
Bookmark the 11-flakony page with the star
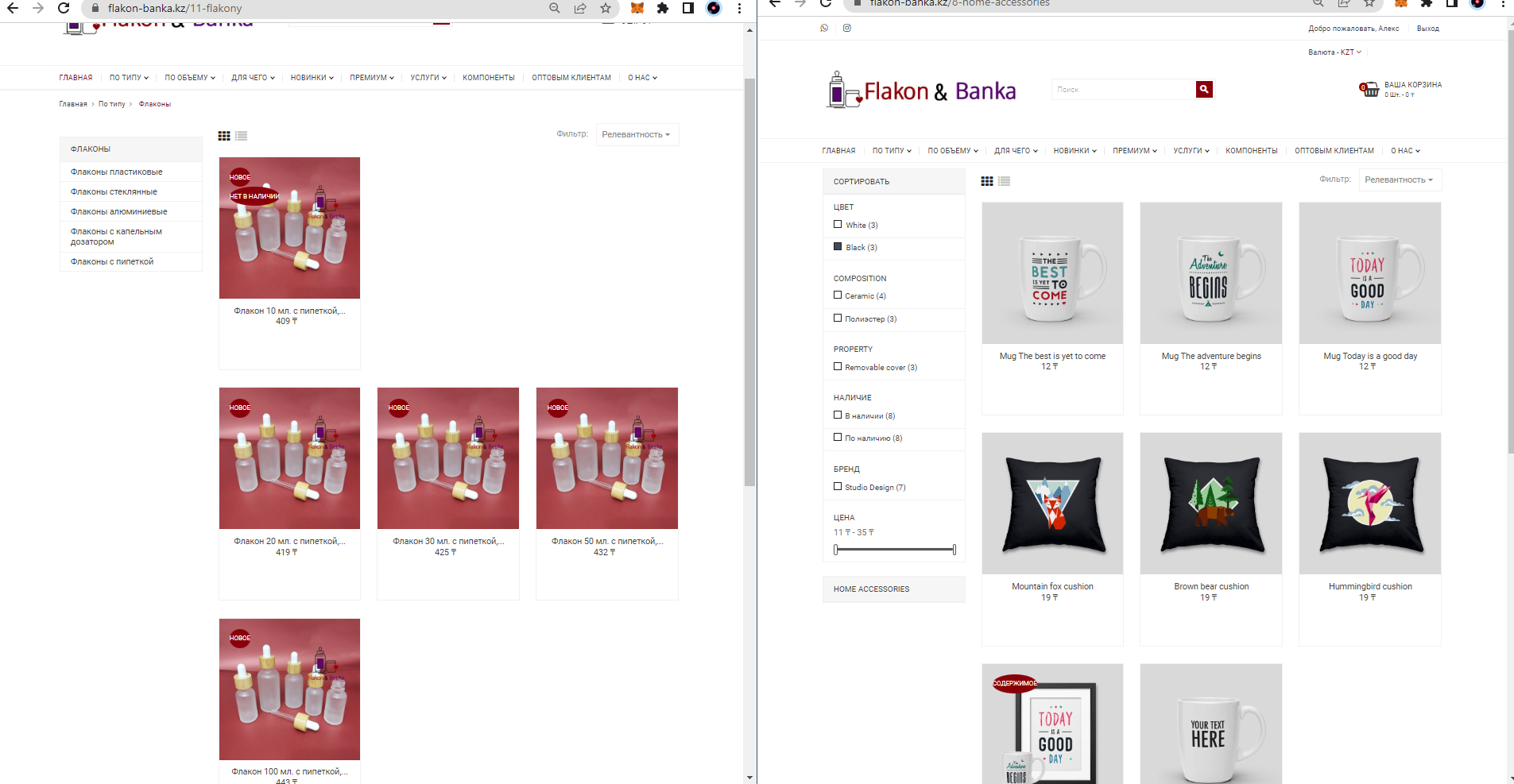coord(606,8)
